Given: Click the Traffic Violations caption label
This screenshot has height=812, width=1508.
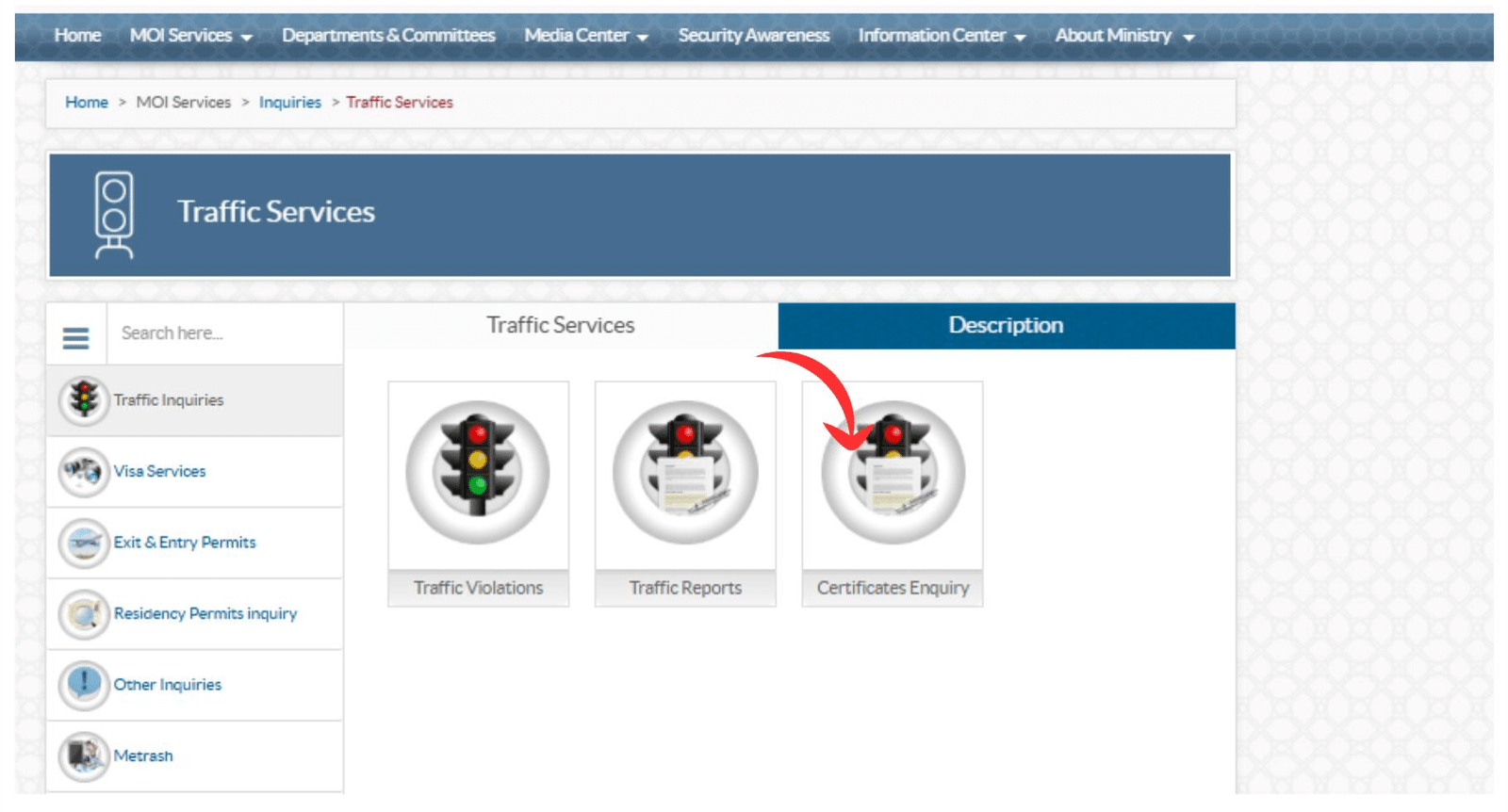Looking at the screenshot, I should coord(478,588).
